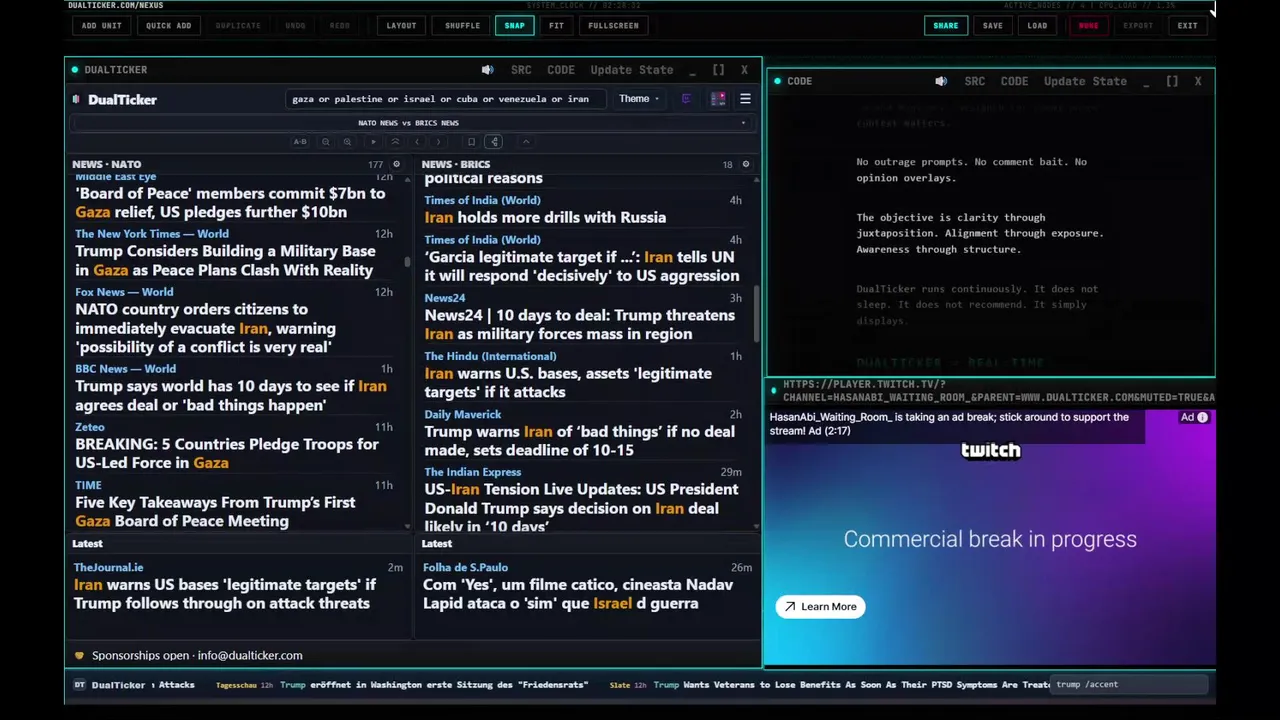Viewport: 1280px width, 720px height.
Task: Click the SHARE button
Action: tap(946, 25)
